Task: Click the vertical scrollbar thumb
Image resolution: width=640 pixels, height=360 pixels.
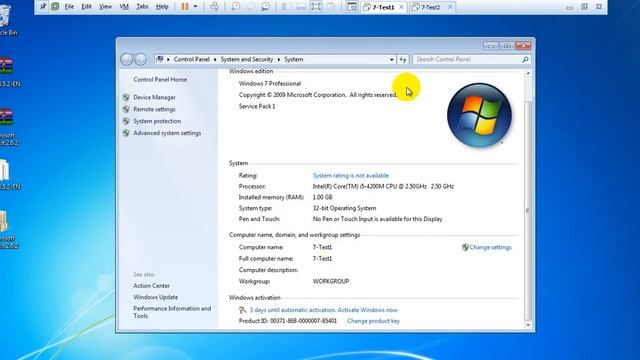Action: tap(528, 210)
